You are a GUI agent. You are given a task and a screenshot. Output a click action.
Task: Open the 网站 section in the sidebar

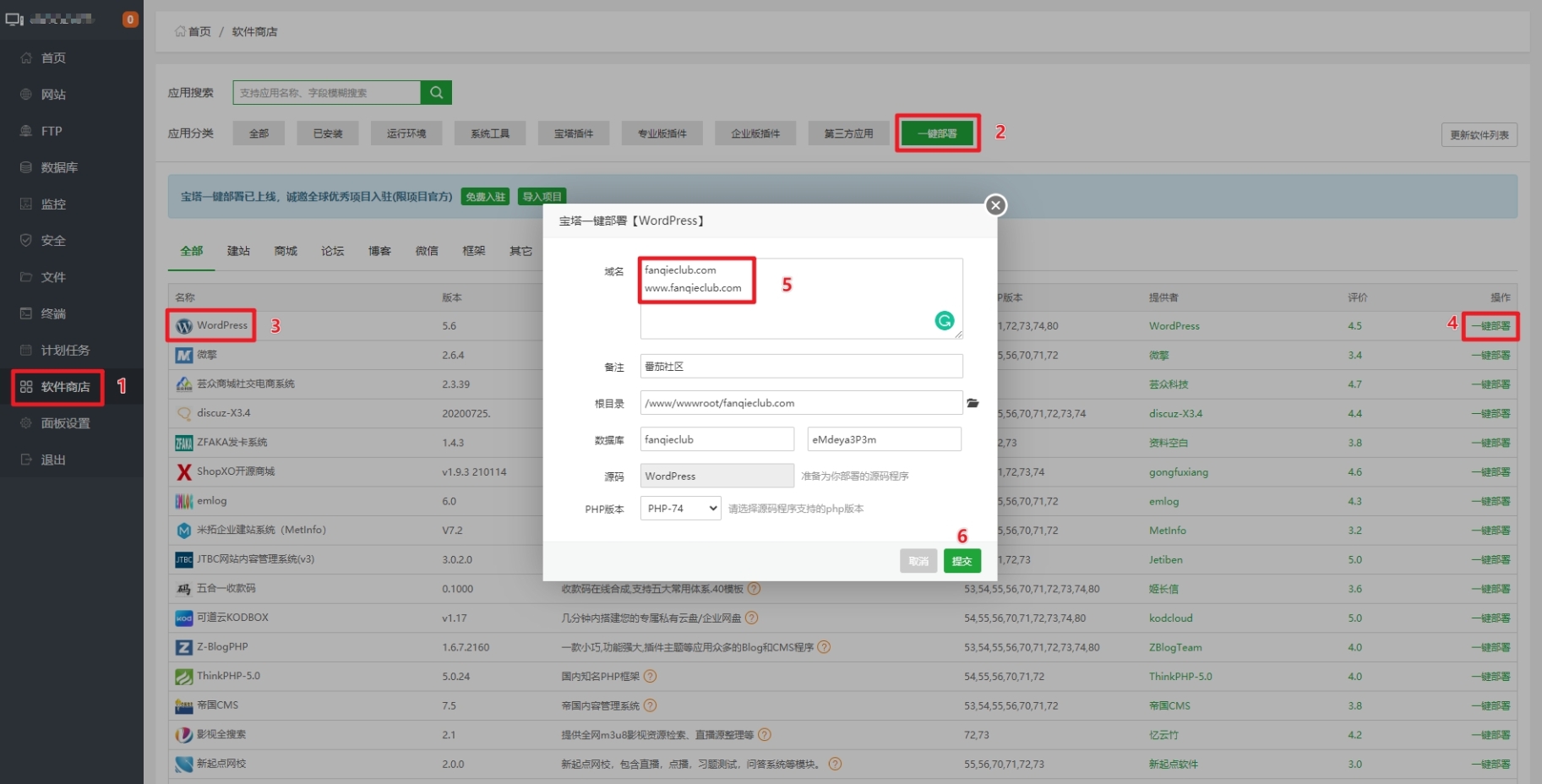click(x=52, y=94)
